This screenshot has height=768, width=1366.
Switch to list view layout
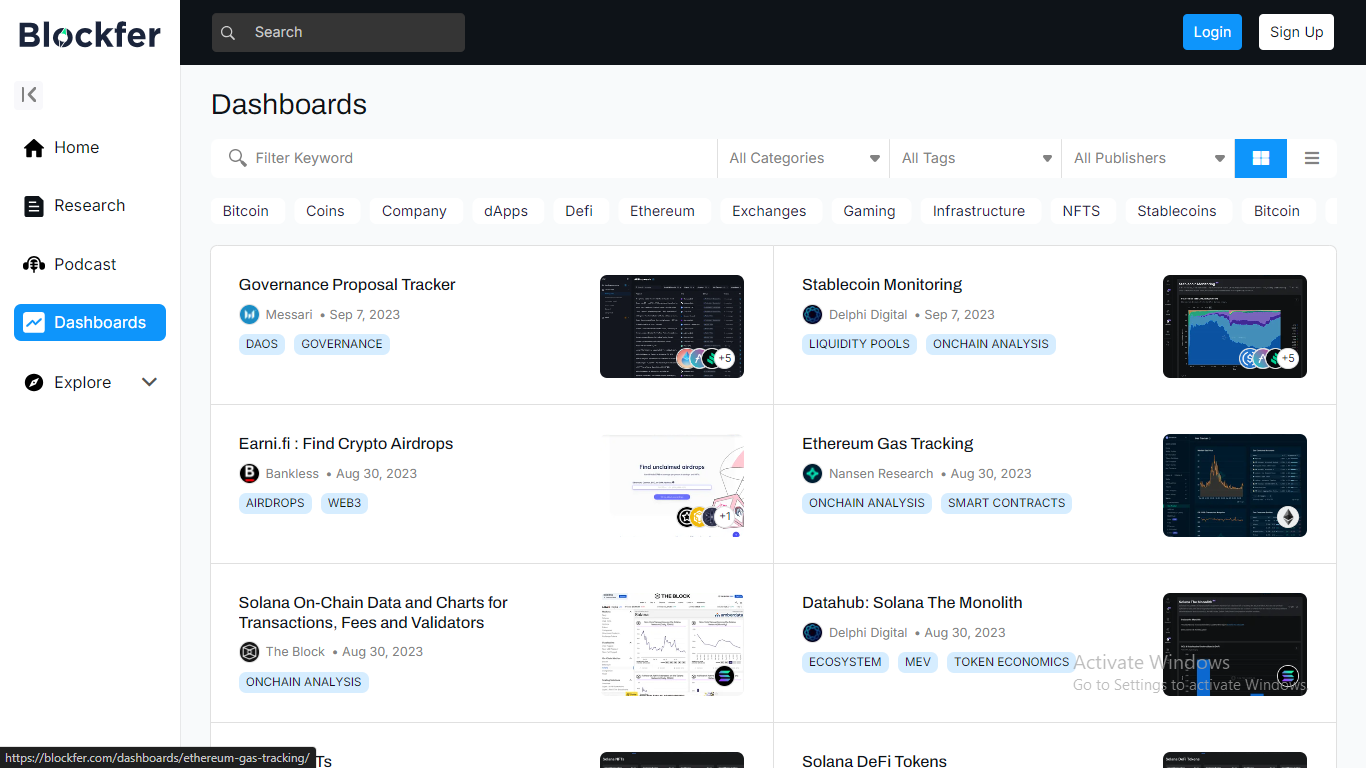coord(1311,158)
